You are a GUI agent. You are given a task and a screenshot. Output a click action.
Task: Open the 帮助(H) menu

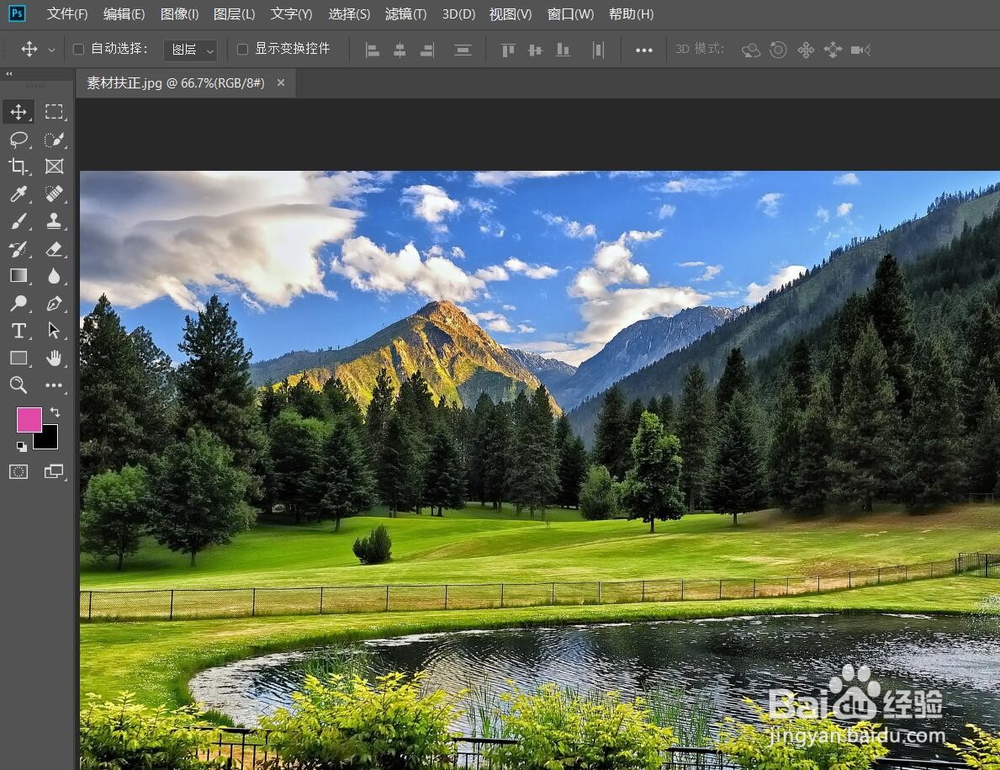click(631, 14)
